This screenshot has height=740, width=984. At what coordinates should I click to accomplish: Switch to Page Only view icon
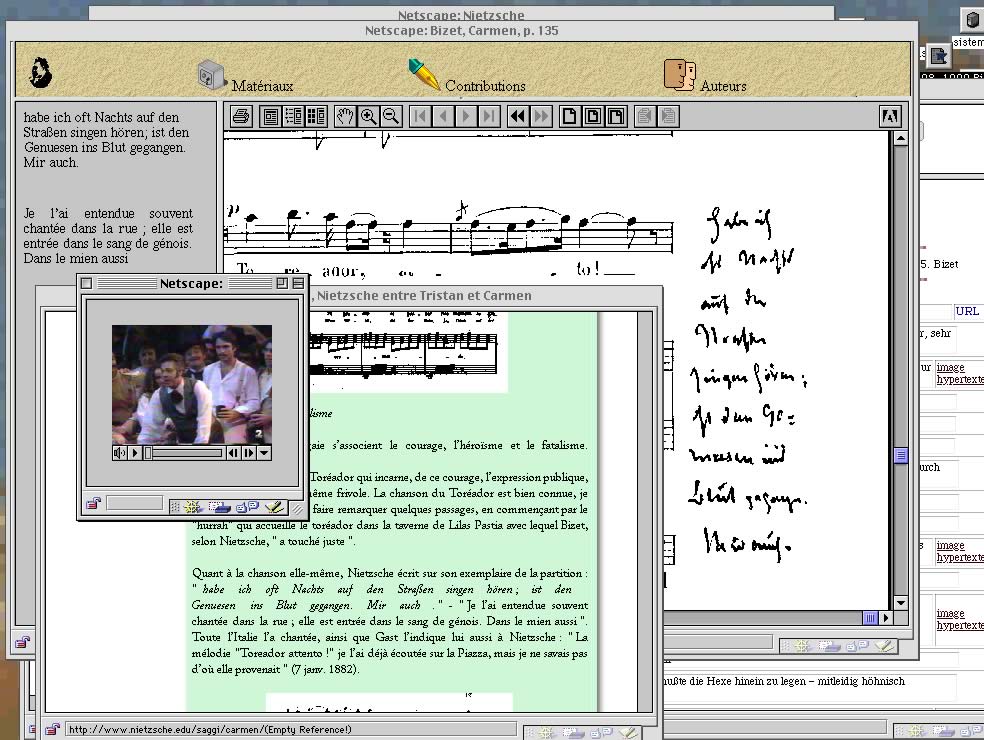tap(270, 116)
